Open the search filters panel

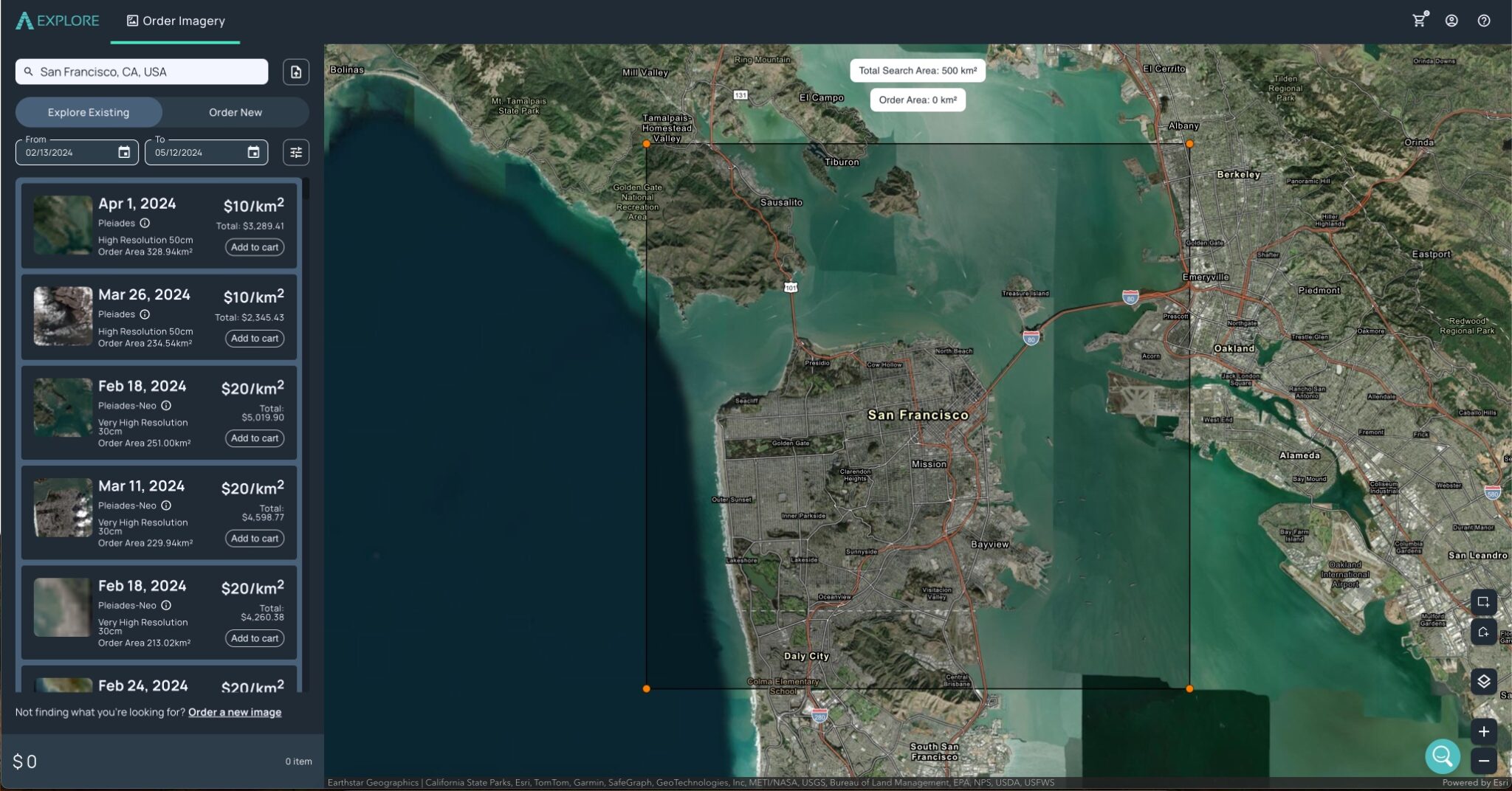tap(296, 152)
